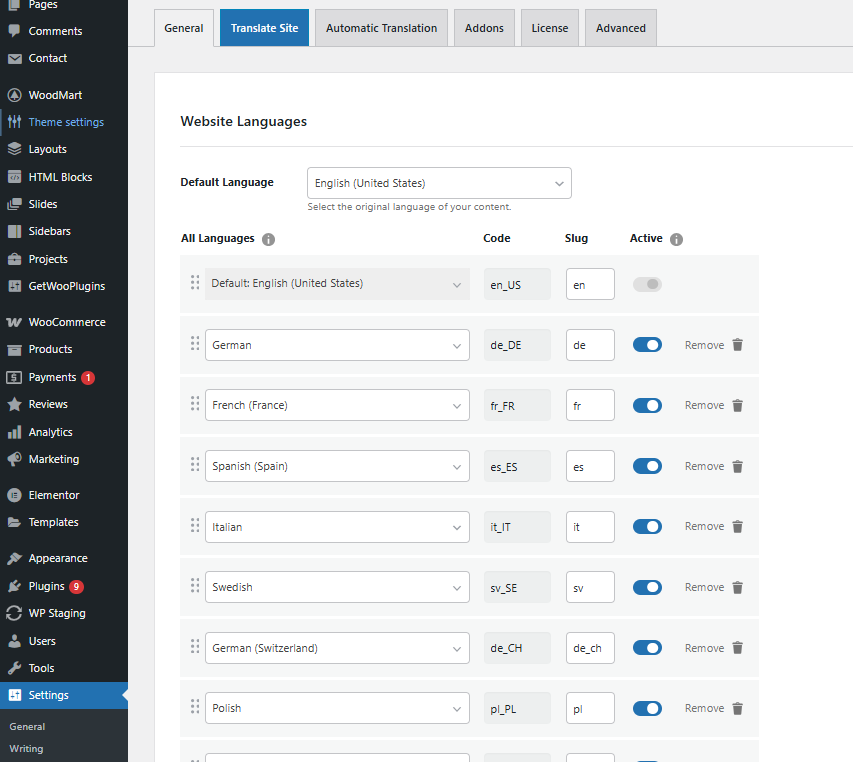Select the Analytics chart icon

pyautogui.click(x=12, y=431)
